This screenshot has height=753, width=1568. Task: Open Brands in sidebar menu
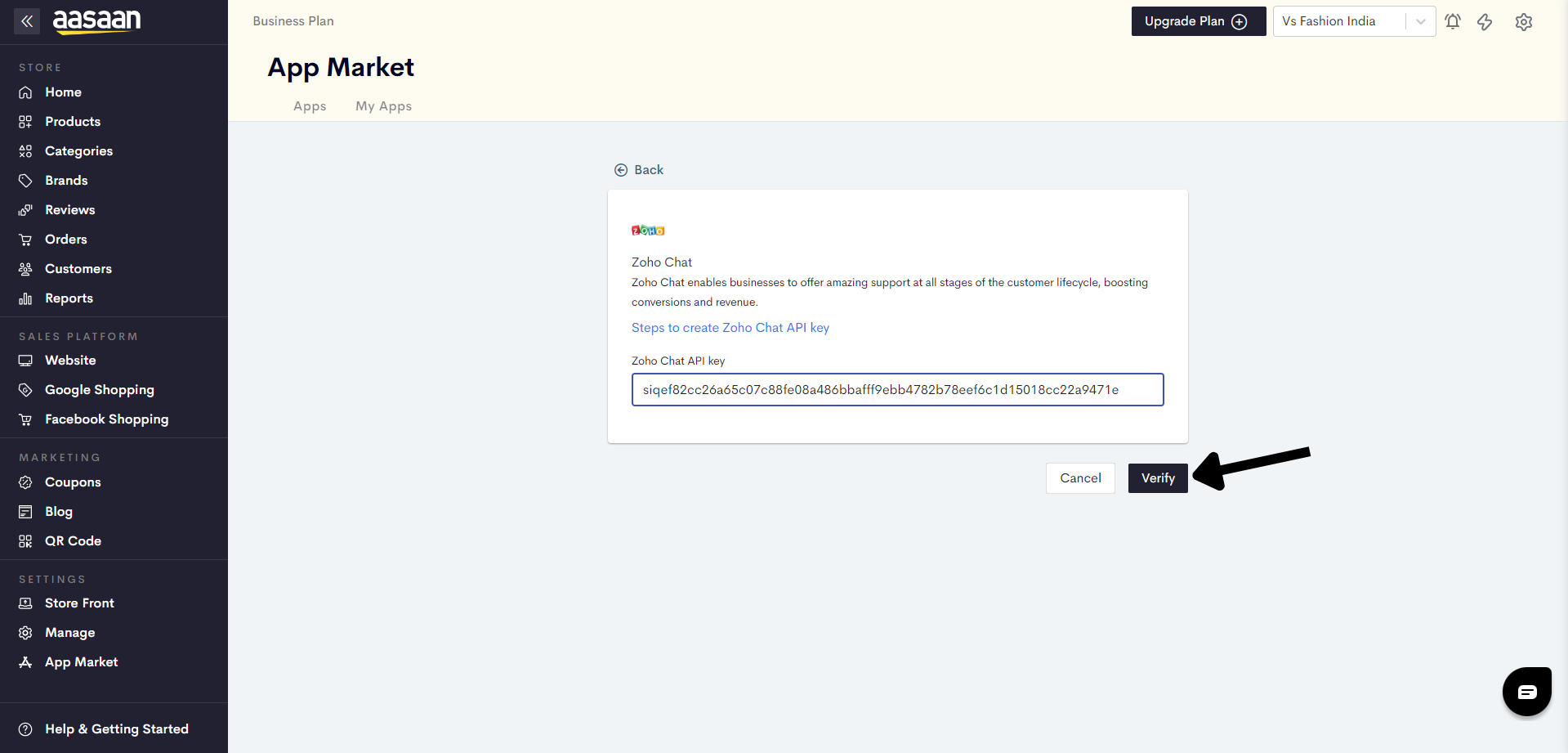tap(66, 181)
